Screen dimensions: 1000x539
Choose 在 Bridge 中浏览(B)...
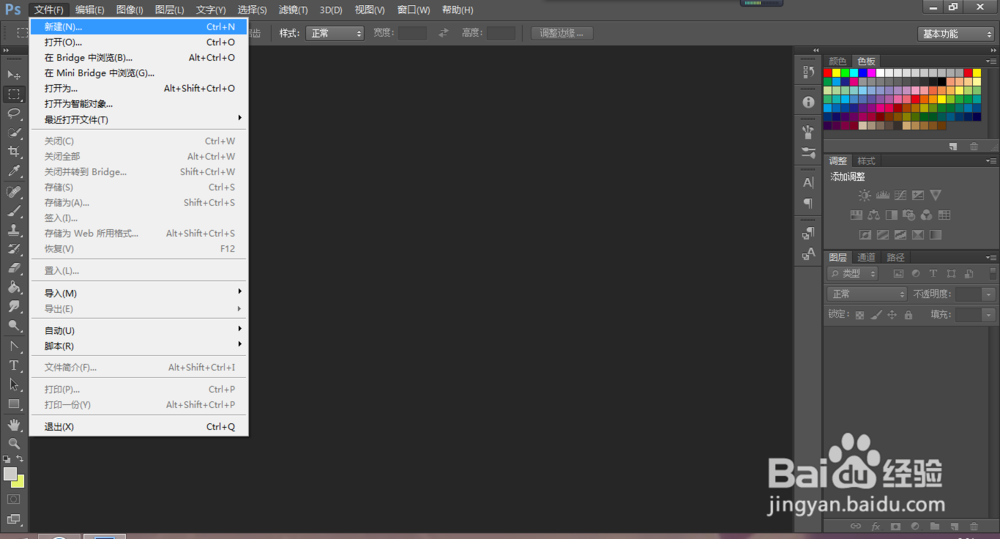[138, 57]
